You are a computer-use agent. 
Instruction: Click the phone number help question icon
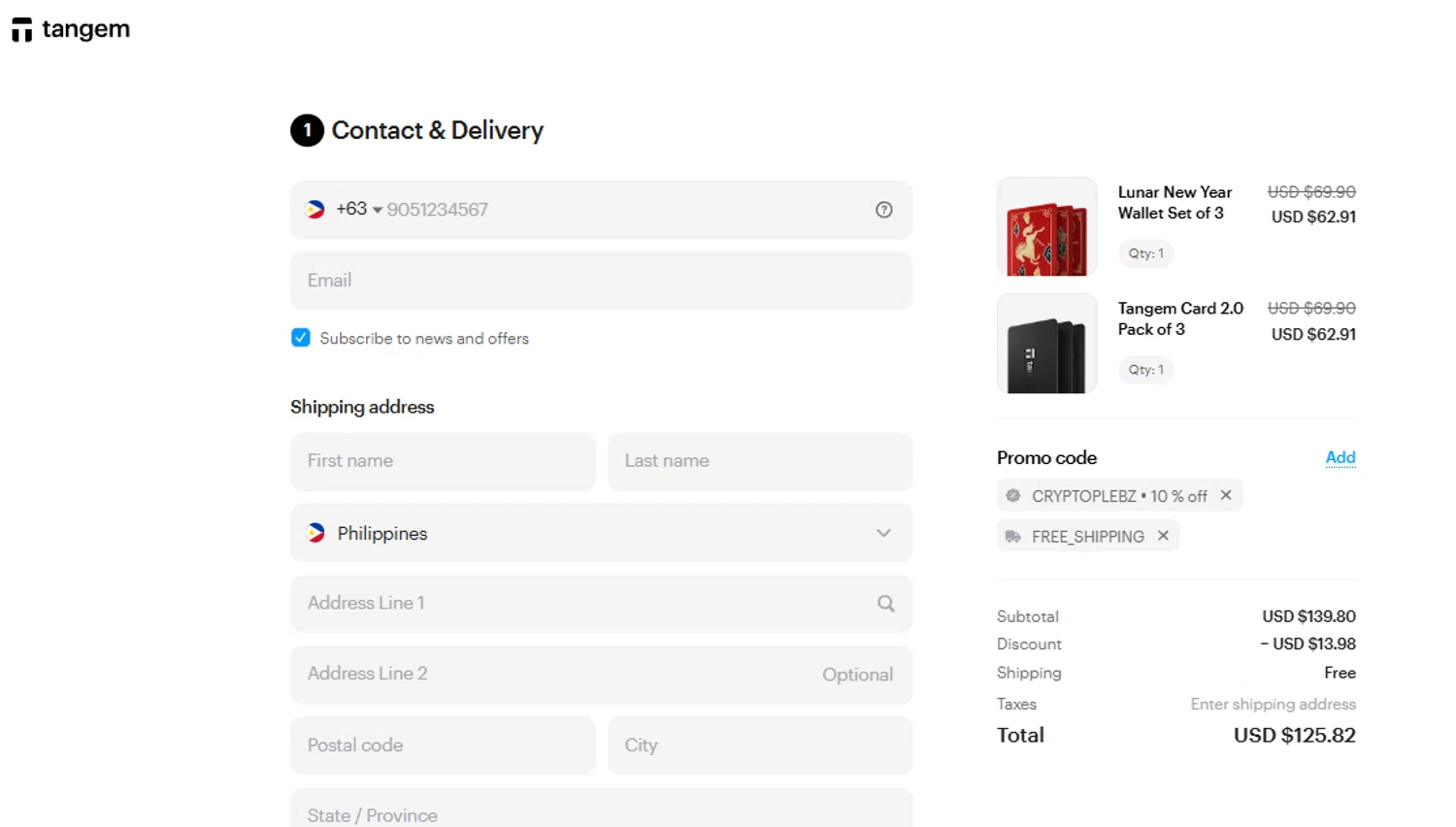(x=883, y=210)
